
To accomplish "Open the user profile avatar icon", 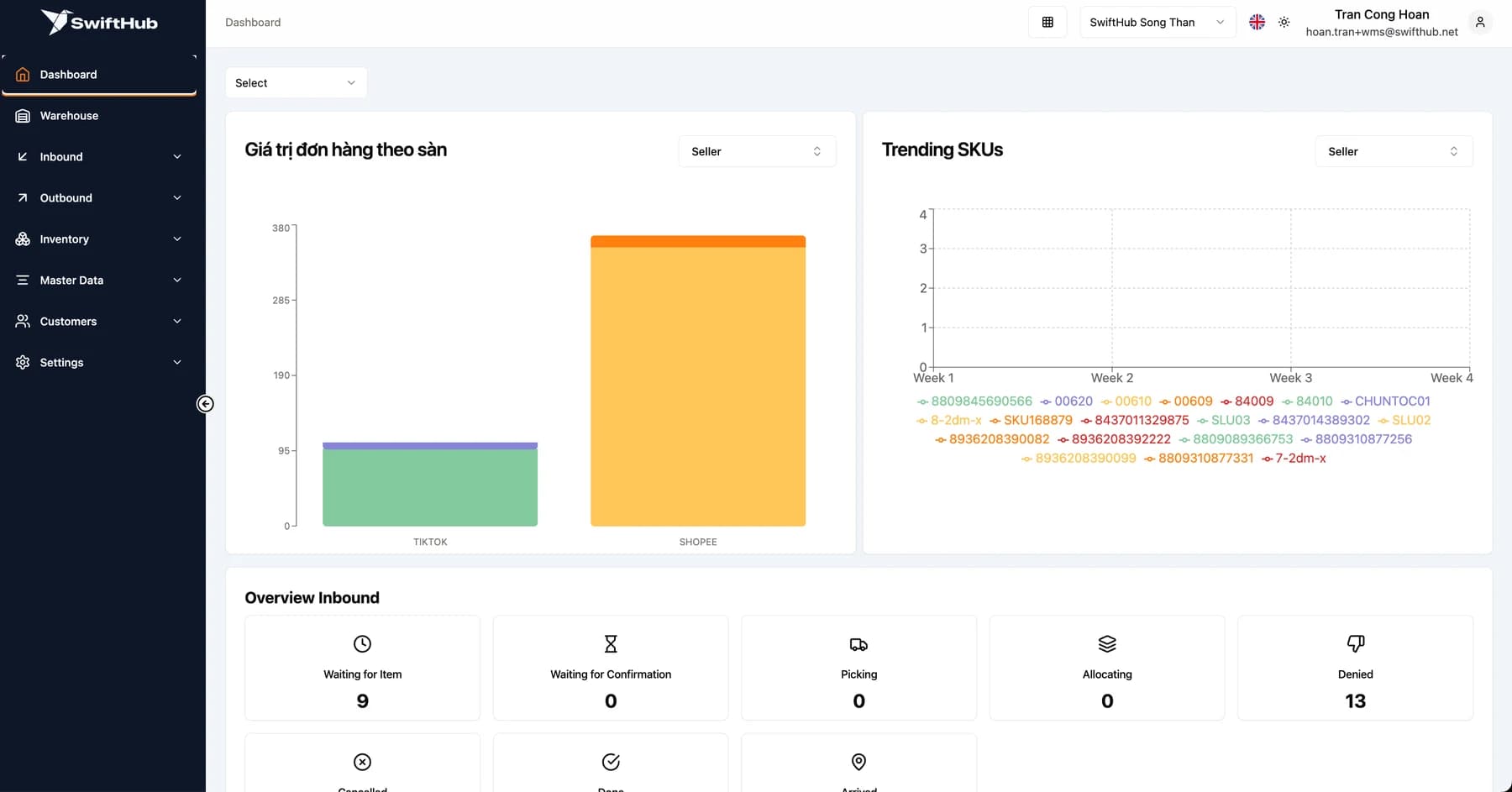I will tap(1480, 23).
